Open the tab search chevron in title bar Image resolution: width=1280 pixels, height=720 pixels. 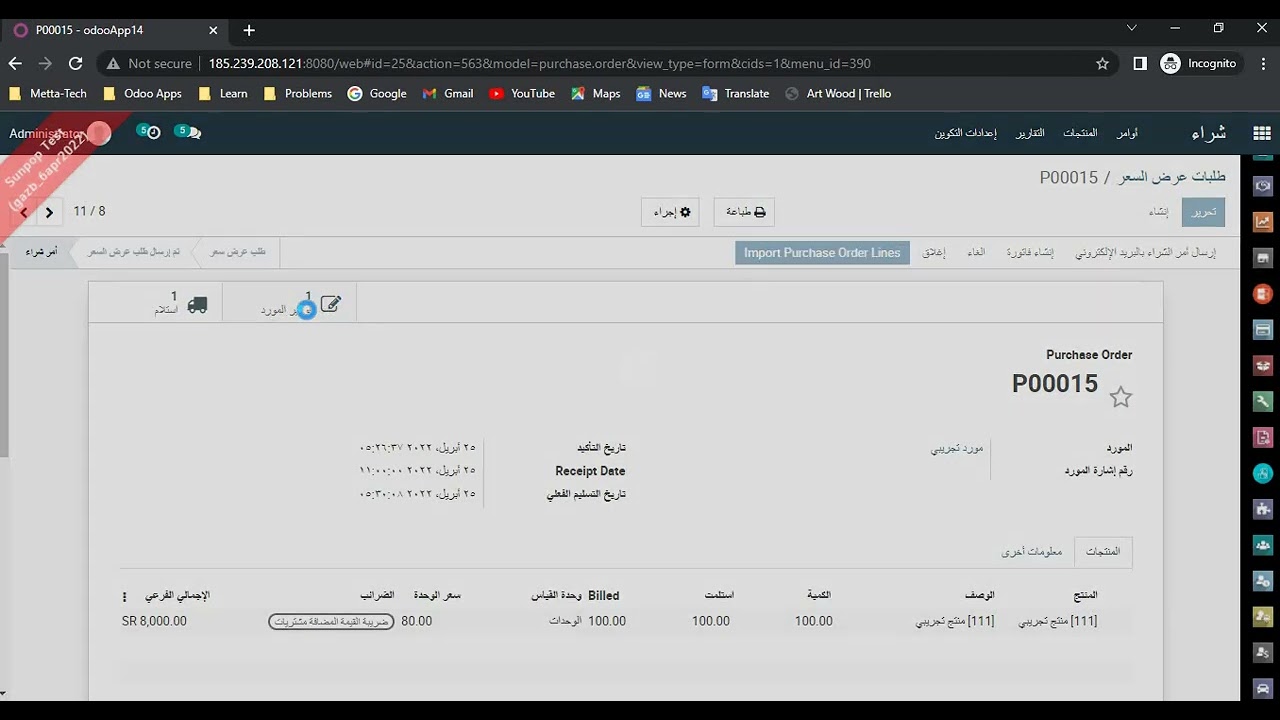tap(1132, 28)
